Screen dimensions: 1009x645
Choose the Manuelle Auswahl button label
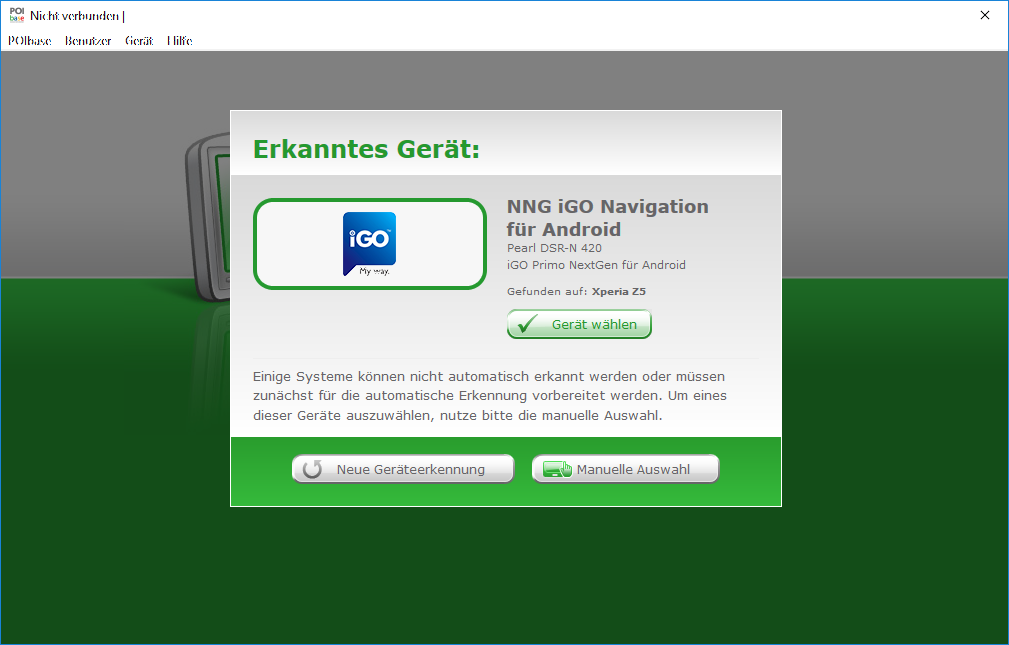coord(633,470)
